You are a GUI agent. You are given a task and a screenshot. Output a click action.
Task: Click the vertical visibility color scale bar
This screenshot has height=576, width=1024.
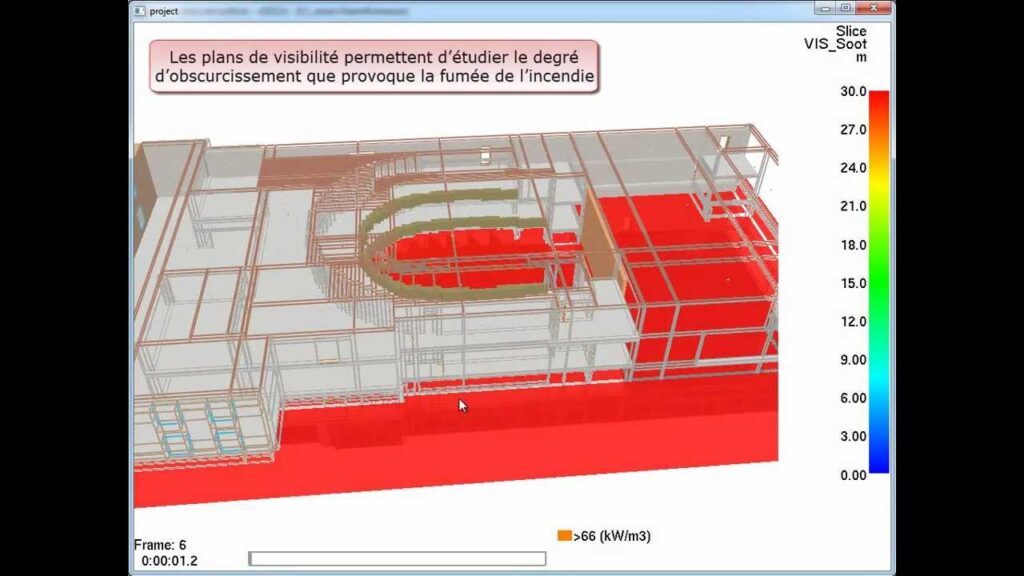[x=879, y=281]
